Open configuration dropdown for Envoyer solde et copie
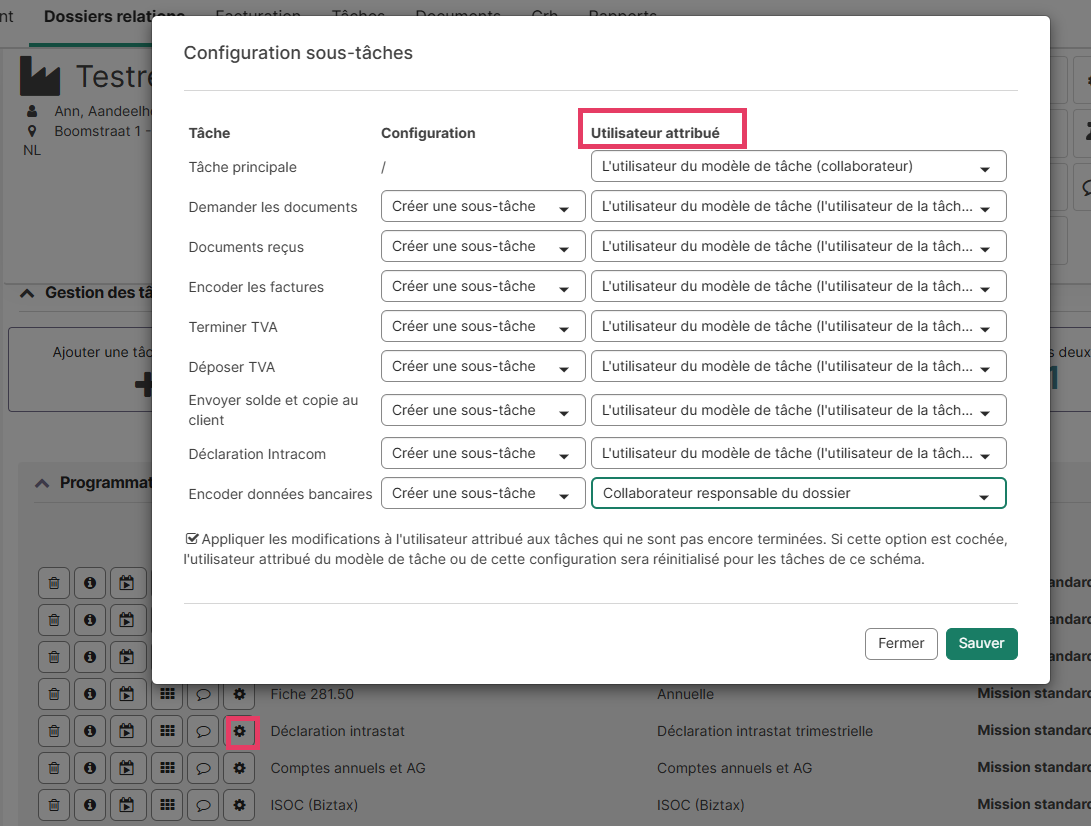 click(x=483, y=410)
